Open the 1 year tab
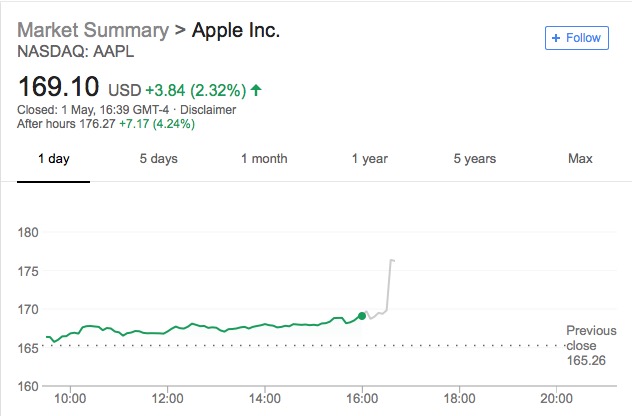 pos(370,159)
